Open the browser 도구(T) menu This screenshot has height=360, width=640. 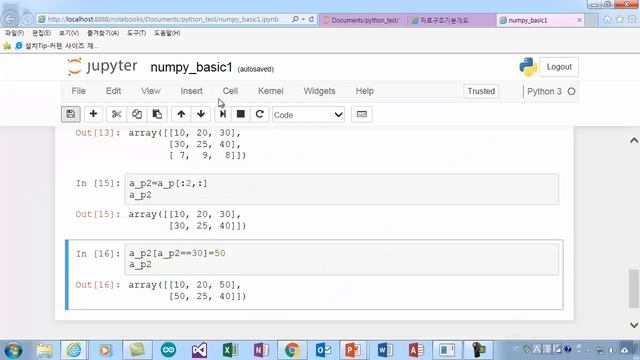point(136,33)
